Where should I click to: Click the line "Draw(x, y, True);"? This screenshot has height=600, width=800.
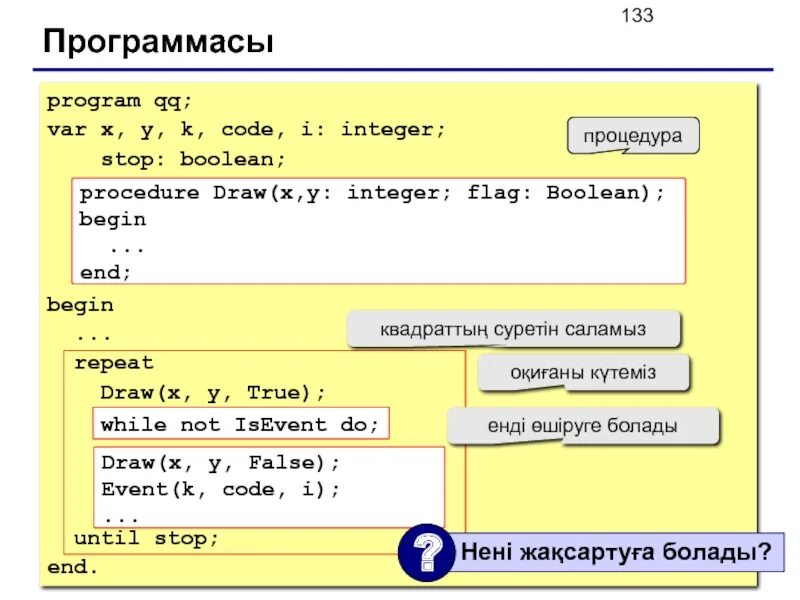(213, 393)
